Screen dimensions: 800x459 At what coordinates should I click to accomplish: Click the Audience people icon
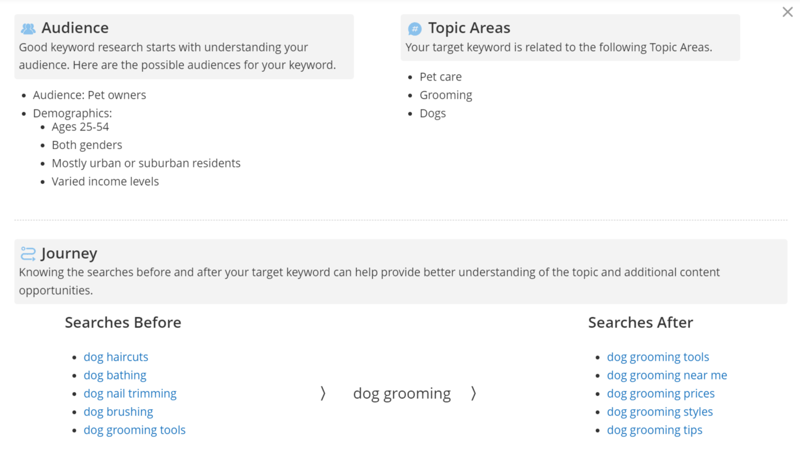[x=28, y=29]
